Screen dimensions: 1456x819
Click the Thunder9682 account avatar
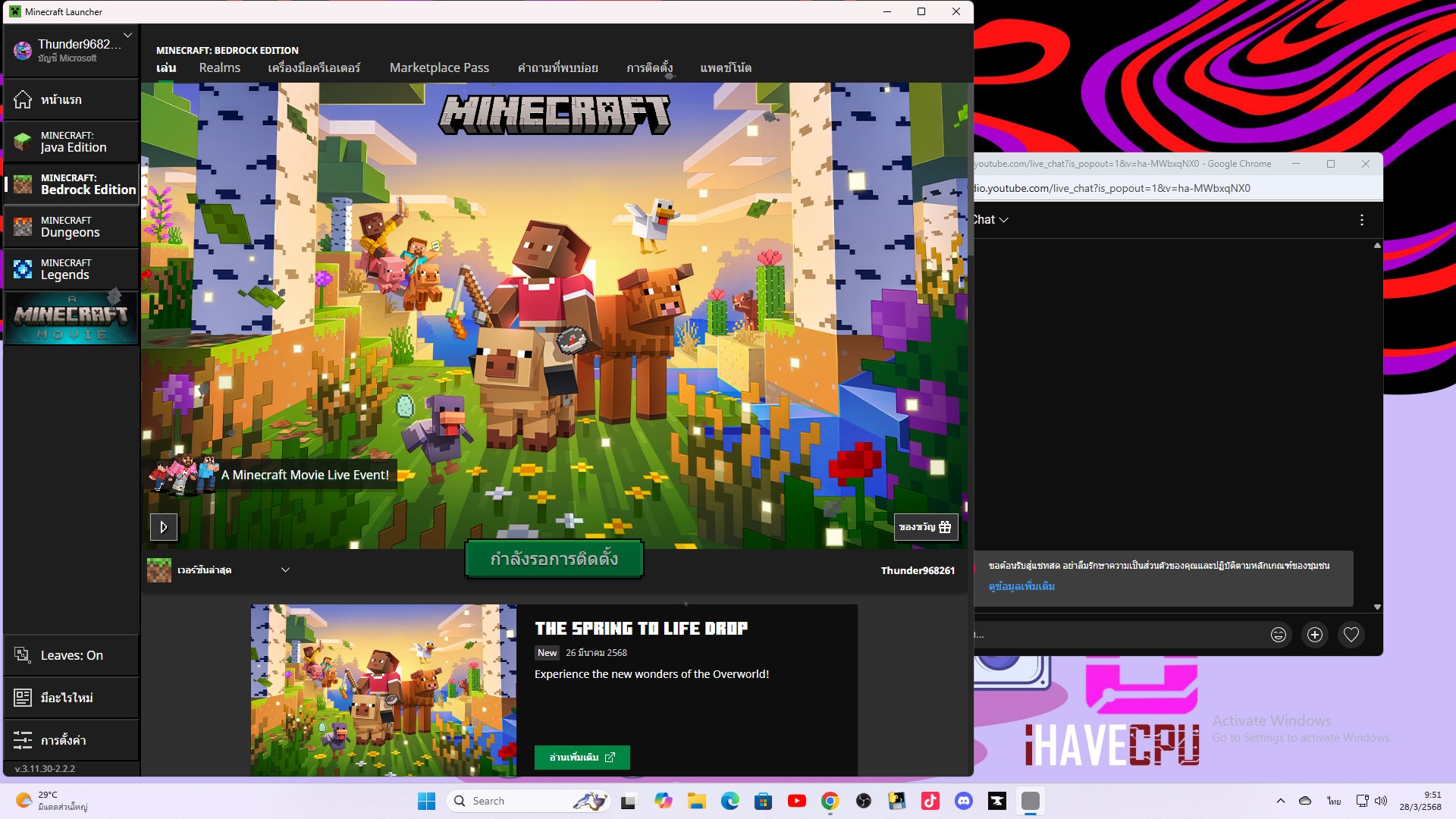[23, 50]
